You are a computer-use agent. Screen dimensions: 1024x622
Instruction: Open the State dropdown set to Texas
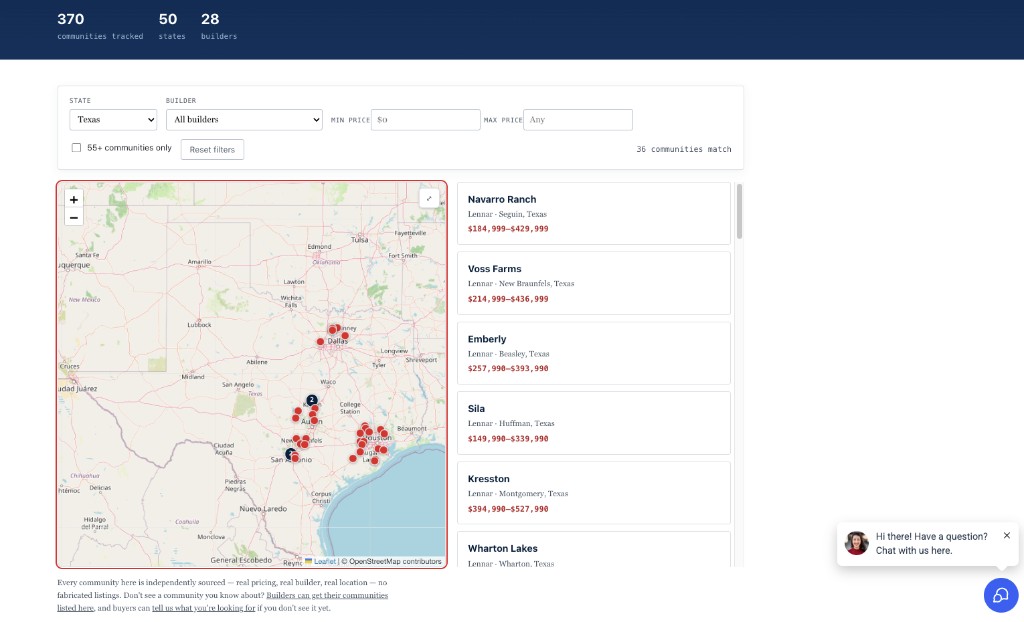pos(113,120)
